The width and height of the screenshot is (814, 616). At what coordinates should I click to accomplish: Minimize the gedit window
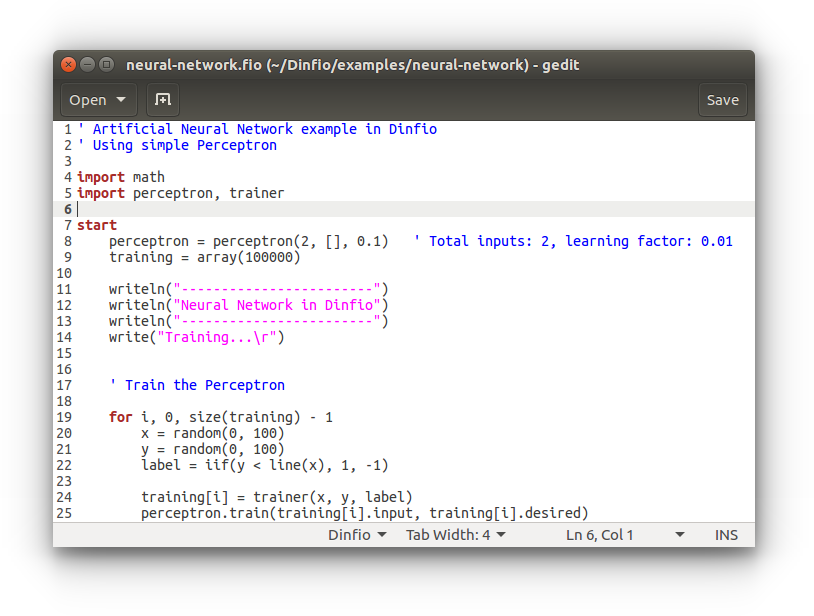pyautogui.click(x=87, y=65)
